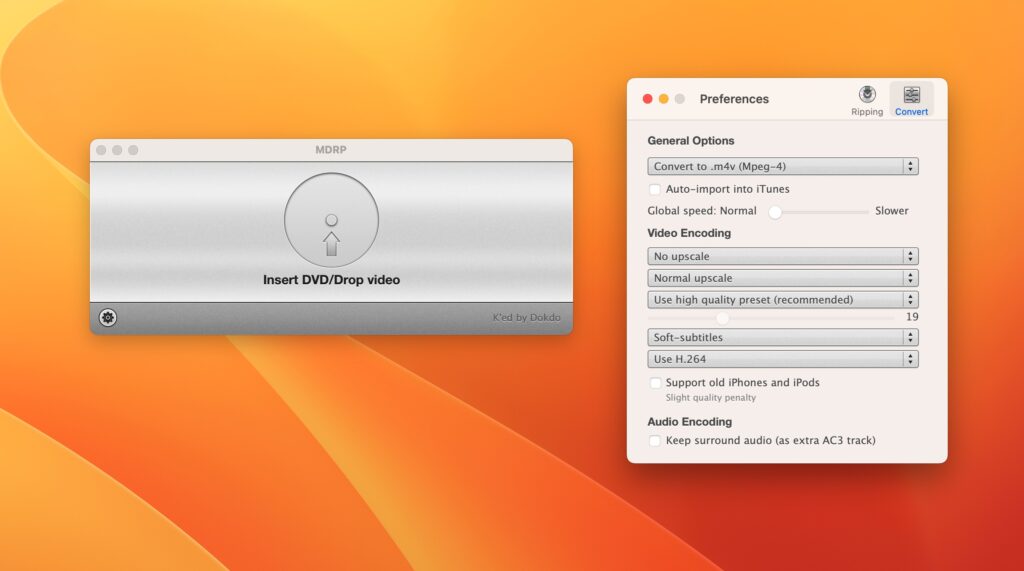Click the MDRP window minimize button
Image resolution: width=1024 pixels, height=571 pixels.
pyautogui.click(x=117, y=150)
